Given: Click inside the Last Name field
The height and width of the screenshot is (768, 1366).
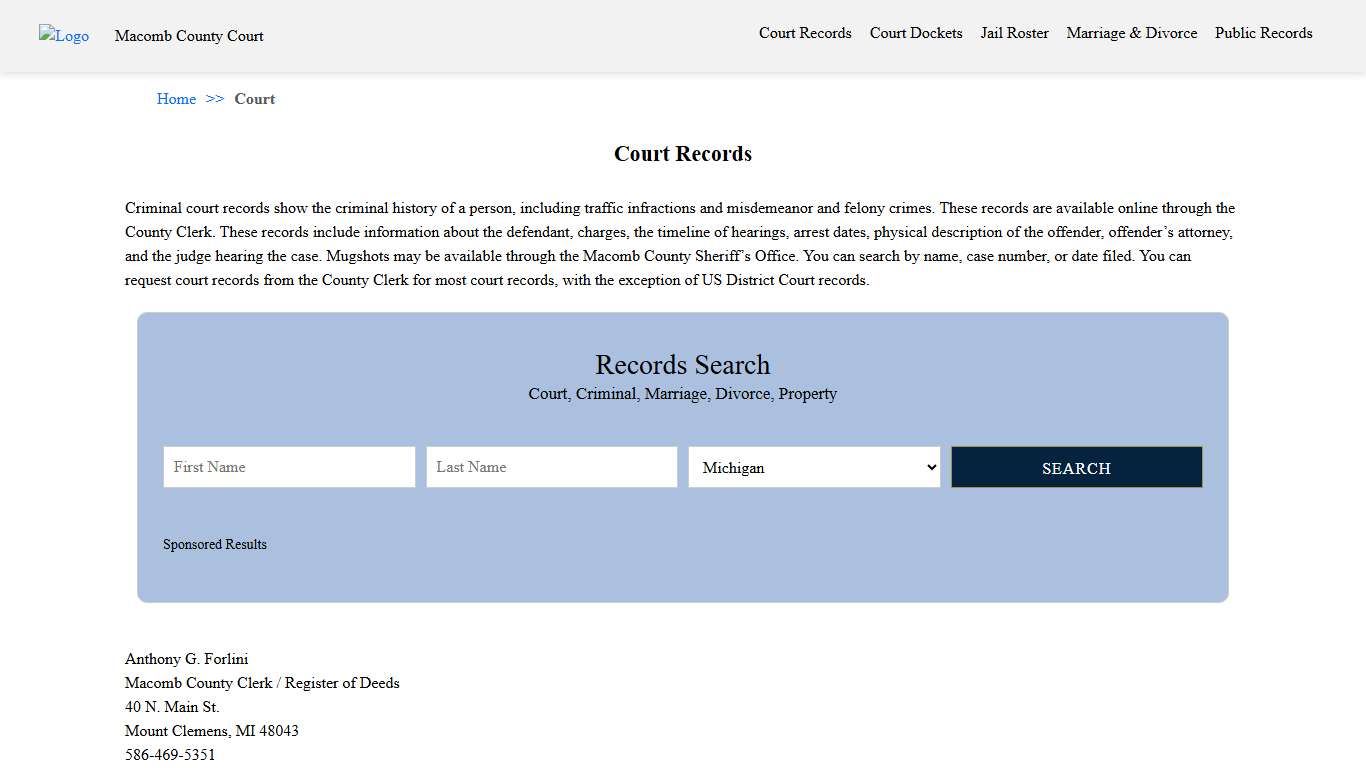Looking at the screenshot, I should pyautogui.click(x=551, y=467).
